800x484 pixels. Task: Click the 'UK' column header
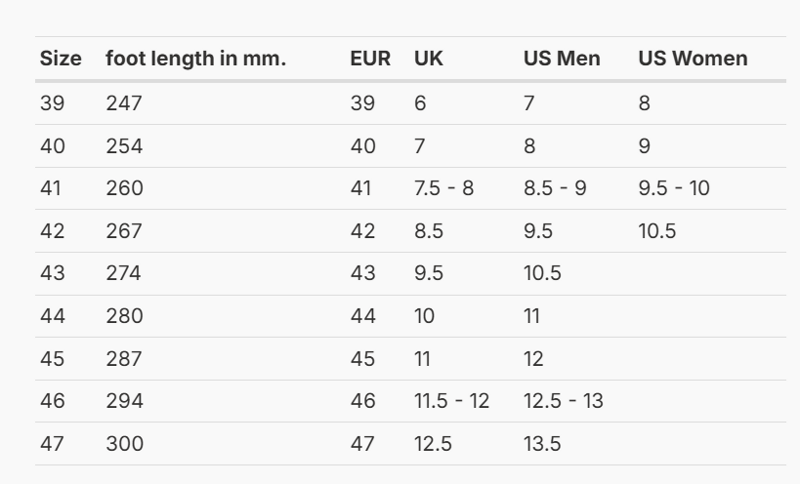coord(428,59)
